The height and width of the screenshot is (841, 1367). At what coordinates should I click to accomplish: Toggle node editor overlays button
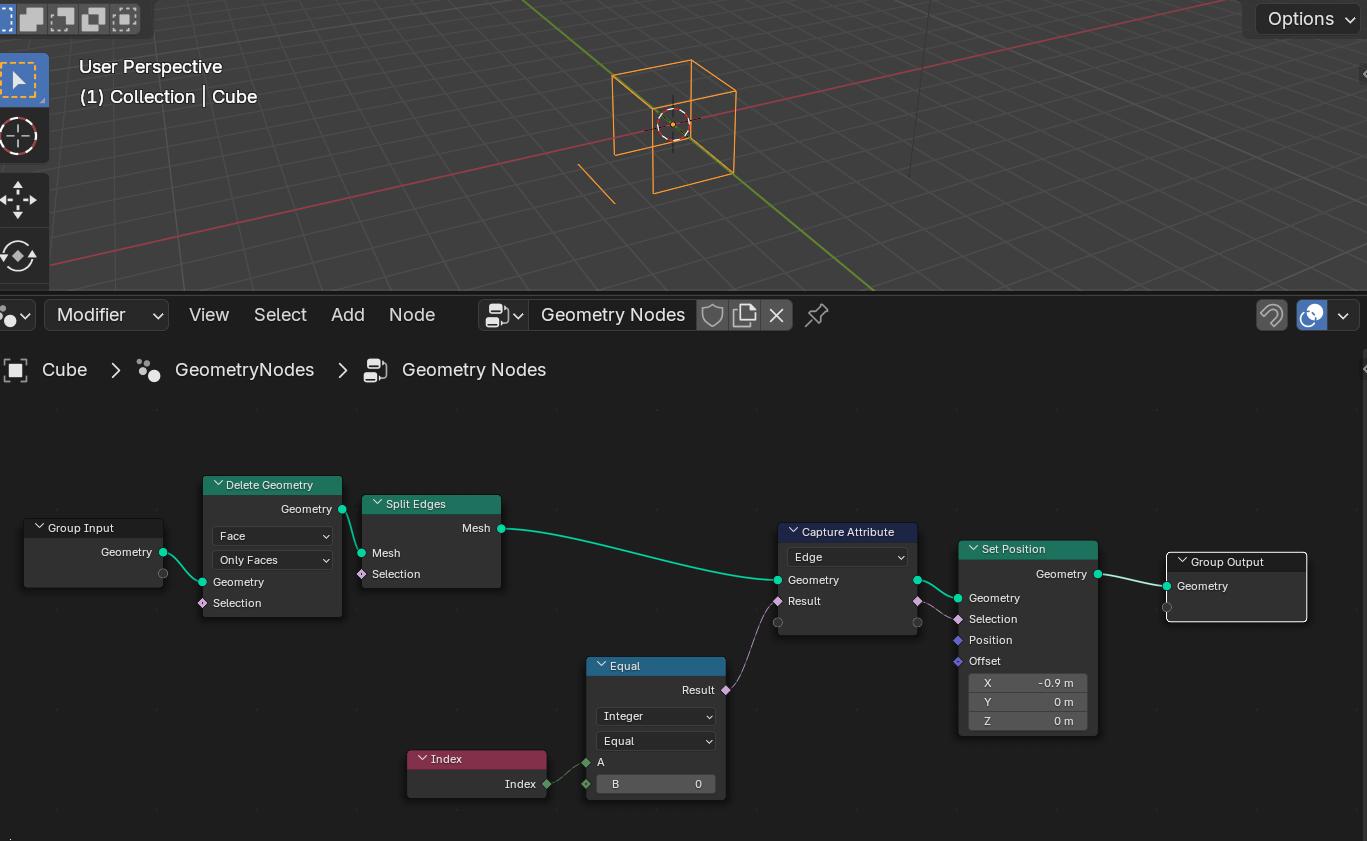tap(1311, 315)
